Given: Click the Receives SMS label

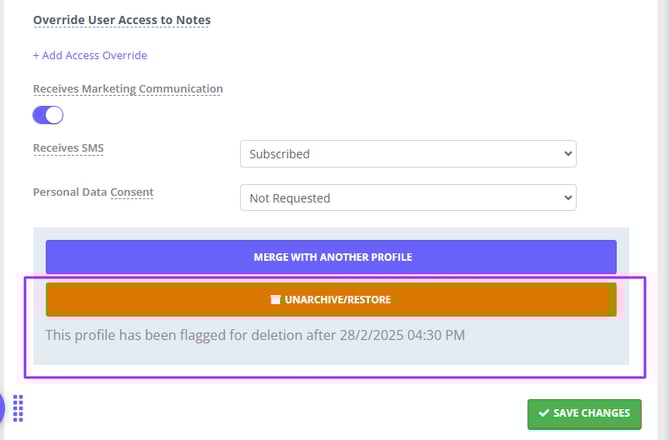Looking at the screenshot, I should point(68,148).
